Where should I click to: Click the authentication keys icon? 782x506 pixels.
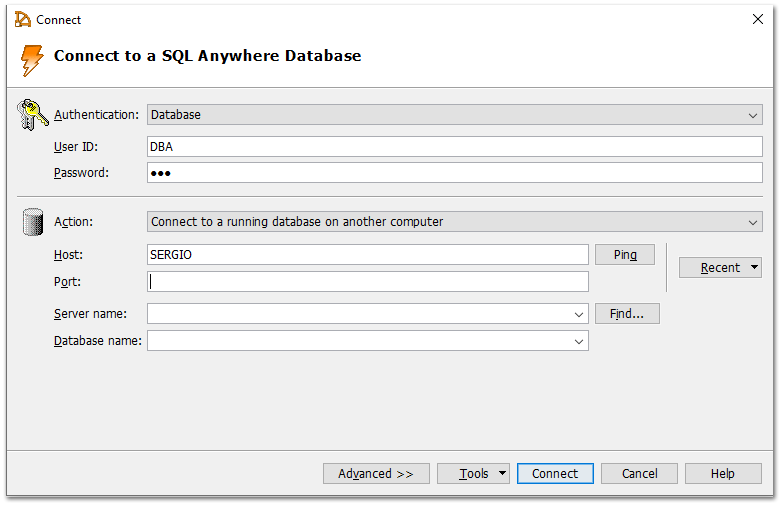pos(32,115)
